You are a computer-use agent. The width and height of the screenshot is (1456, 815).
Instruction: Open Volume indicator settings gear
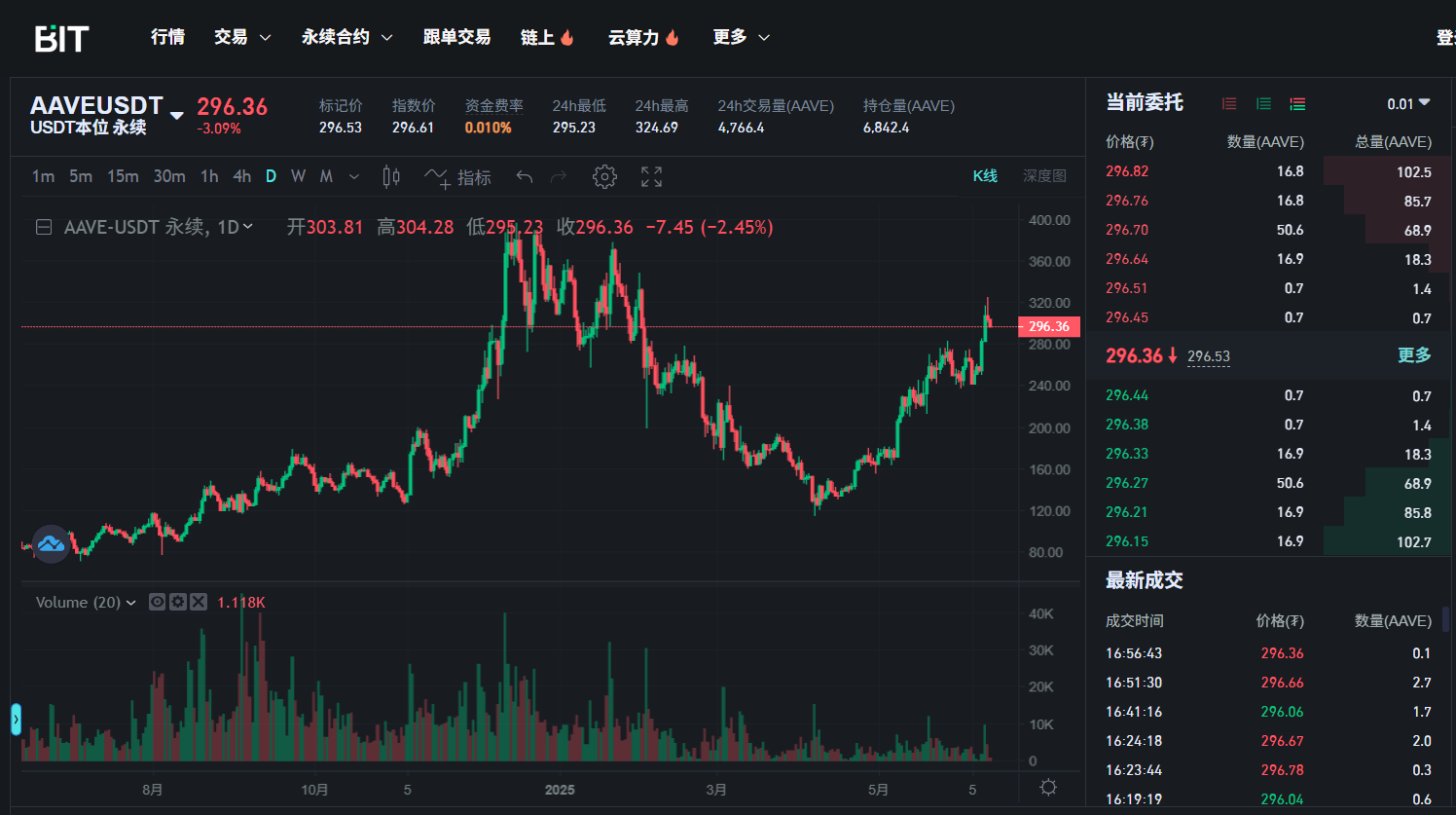click(177, 602)
